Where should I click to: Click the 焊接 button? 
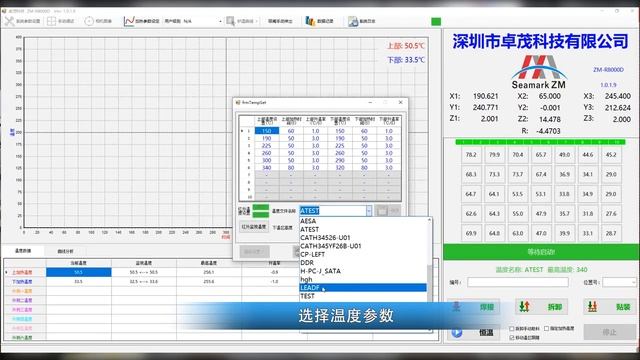click(473, 307)
